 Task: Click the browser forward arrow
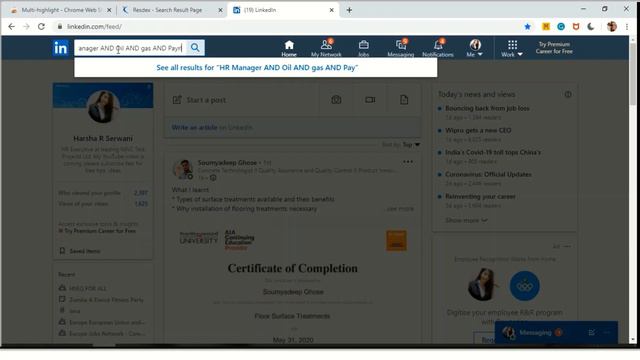coord(27,27)
